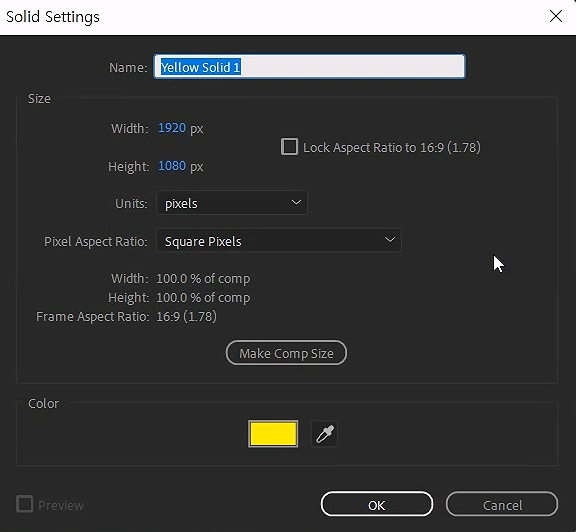
Task: Click the Frame Aspect Ratio 16:9 (1.78) text
Action: [x=186, y=316]
